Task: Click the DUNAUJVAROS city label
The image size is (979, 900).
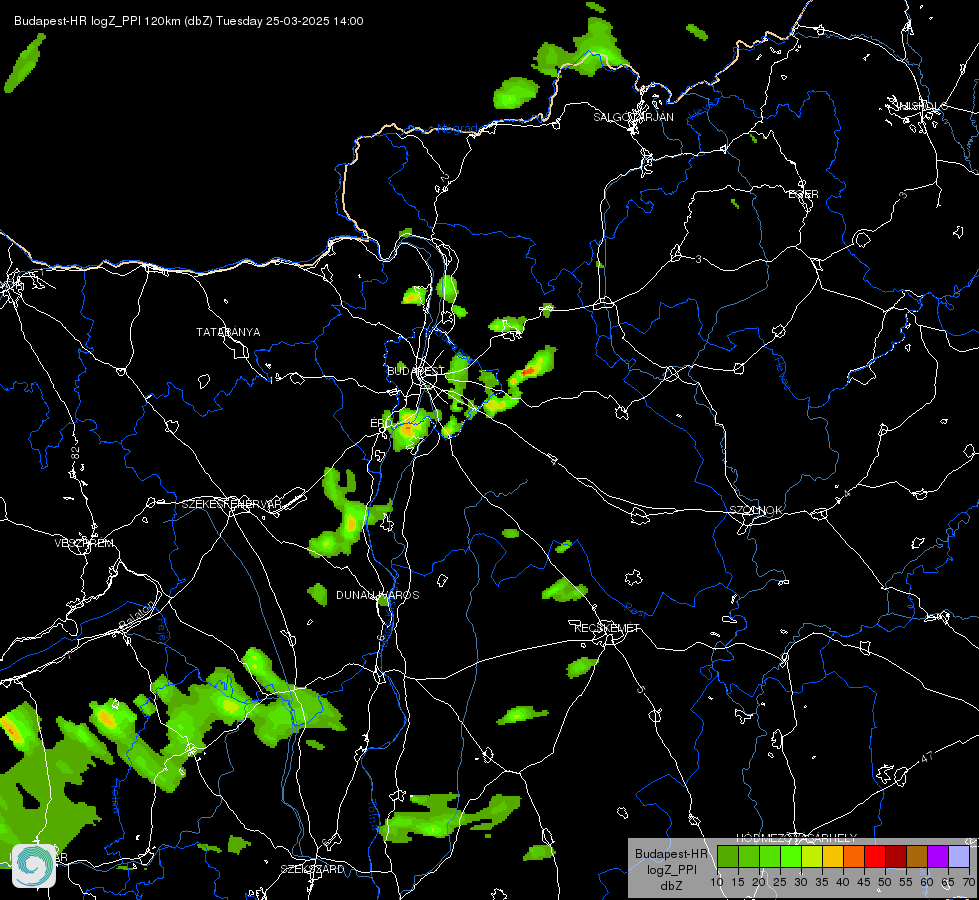Action: pyautogui.click(x=378, y=595)
